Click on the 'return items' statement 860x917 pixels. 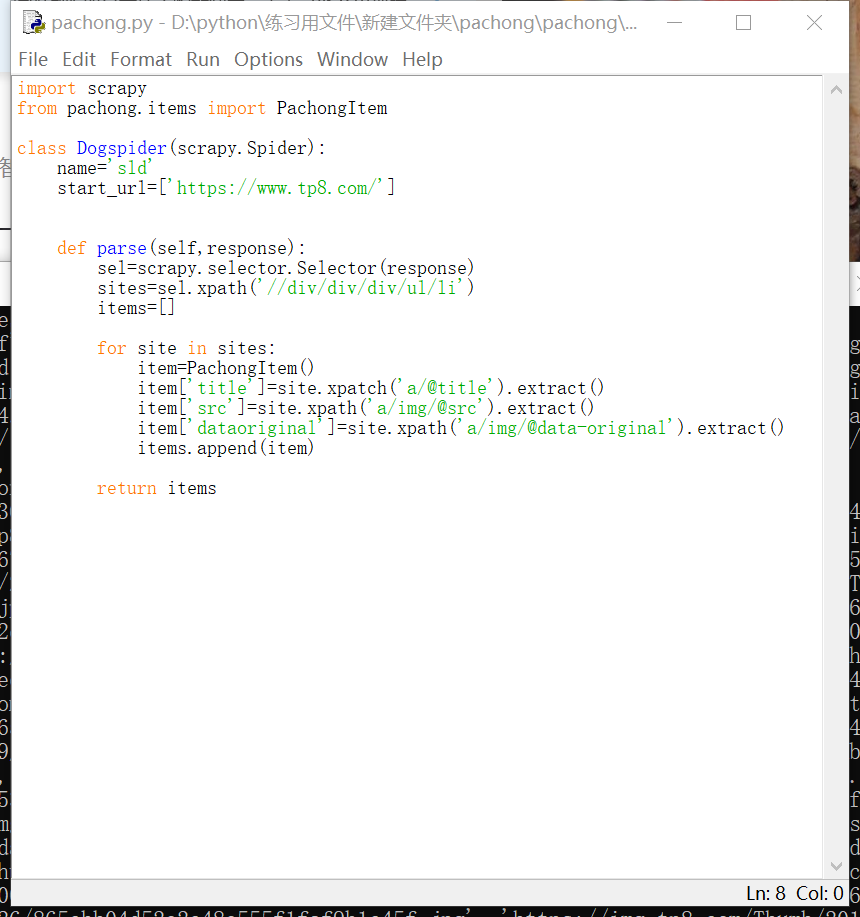pos(156,488)
